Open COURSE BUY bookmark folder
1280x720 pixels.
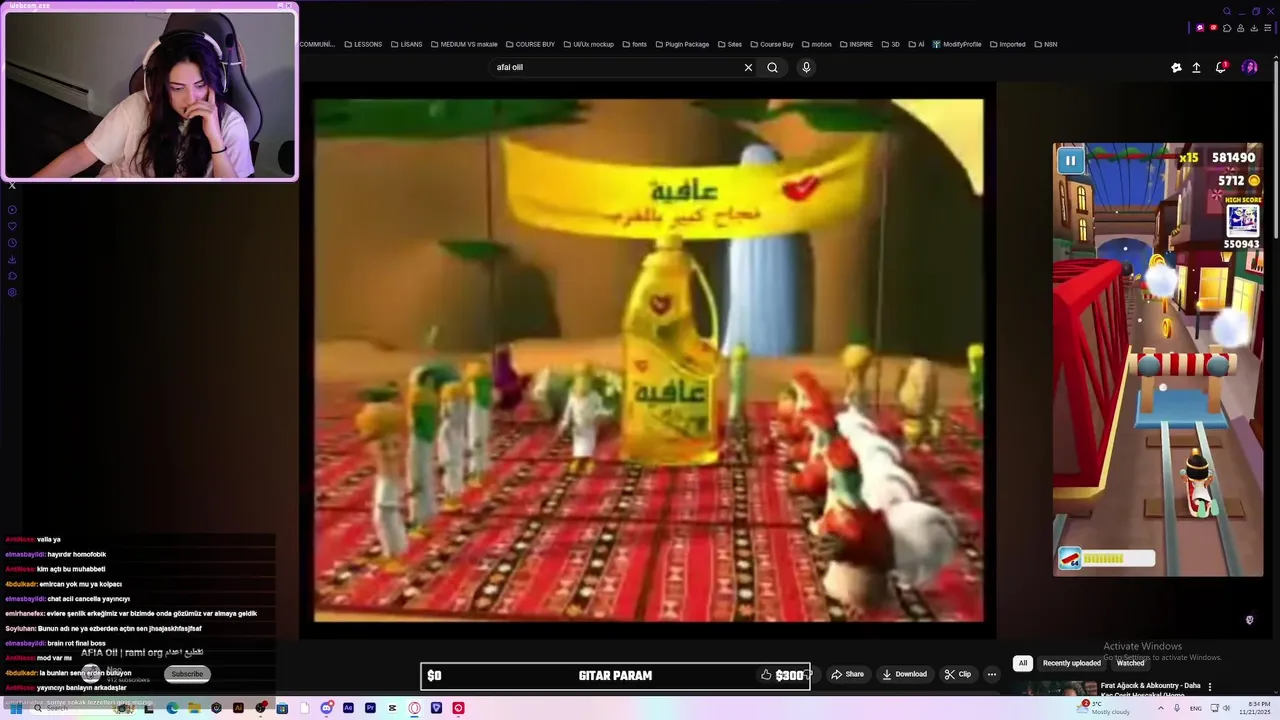coord(530,44)
